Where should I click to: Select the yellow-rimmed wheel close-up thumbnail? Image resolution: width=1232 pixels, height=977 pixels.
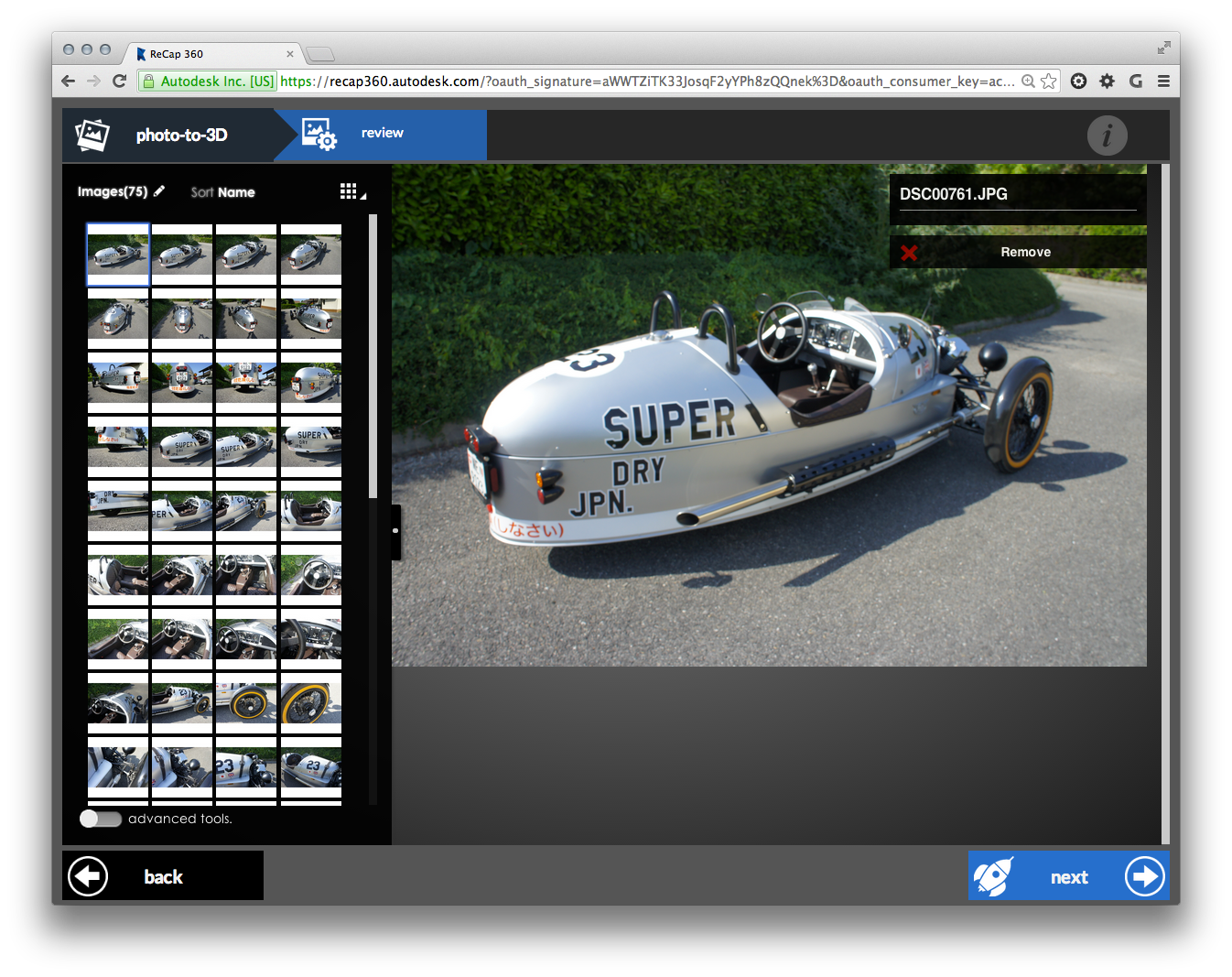(311, 702)
